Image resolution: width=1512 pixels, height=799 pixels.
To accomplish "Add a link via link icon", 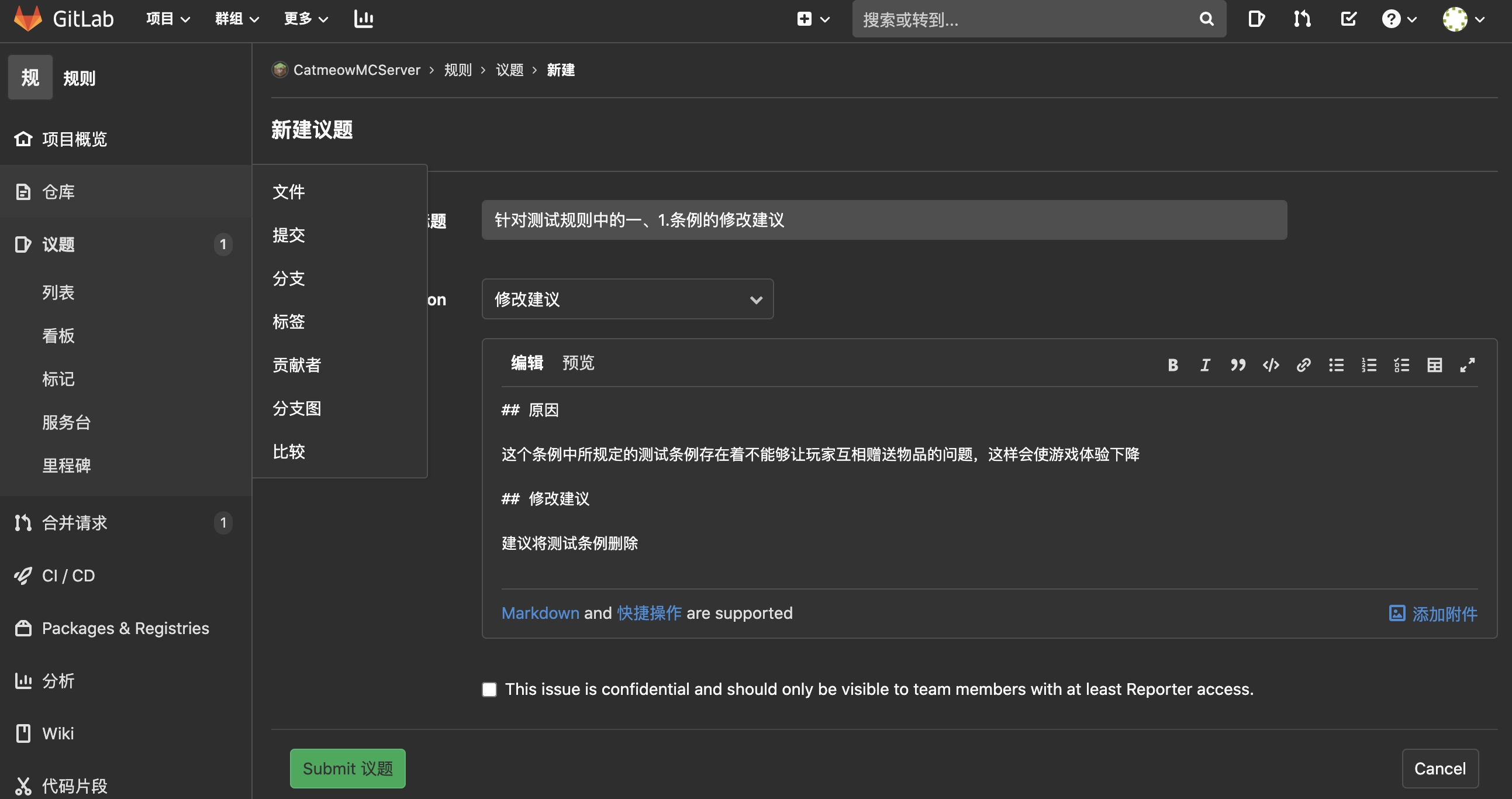I will coord(1303,365).
